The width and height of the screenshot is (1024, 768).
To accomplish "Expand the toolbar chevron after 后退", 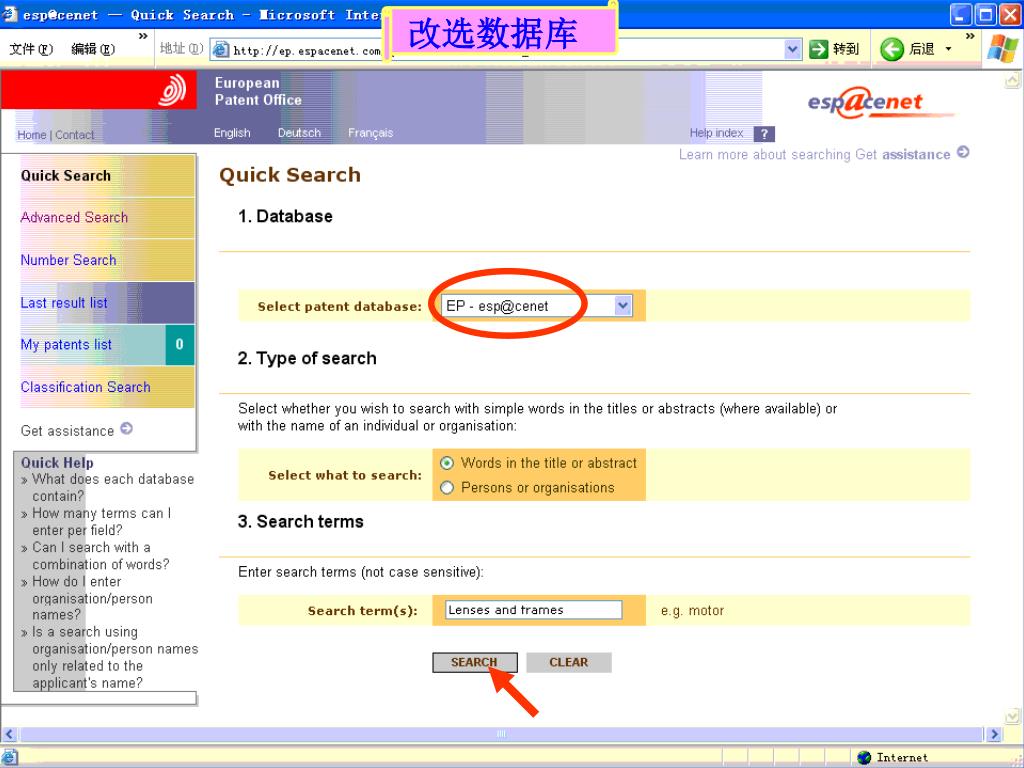I will click(x=970, y=36).
